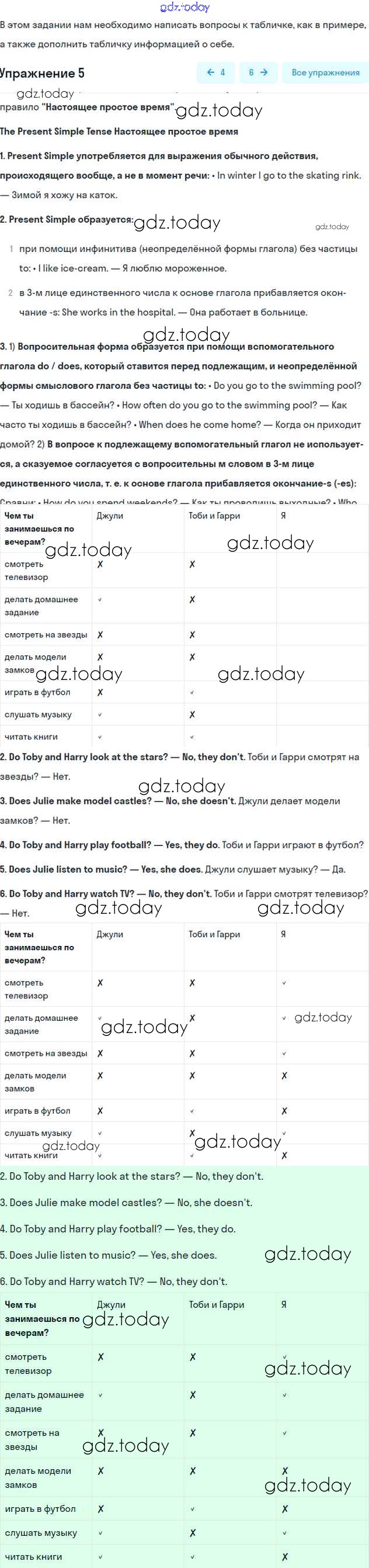Click Toby and Harry's X for "слушать музыку", last table
Image resolution: width=369 pixels, height=1568 pixels.
coord(193,1533)
